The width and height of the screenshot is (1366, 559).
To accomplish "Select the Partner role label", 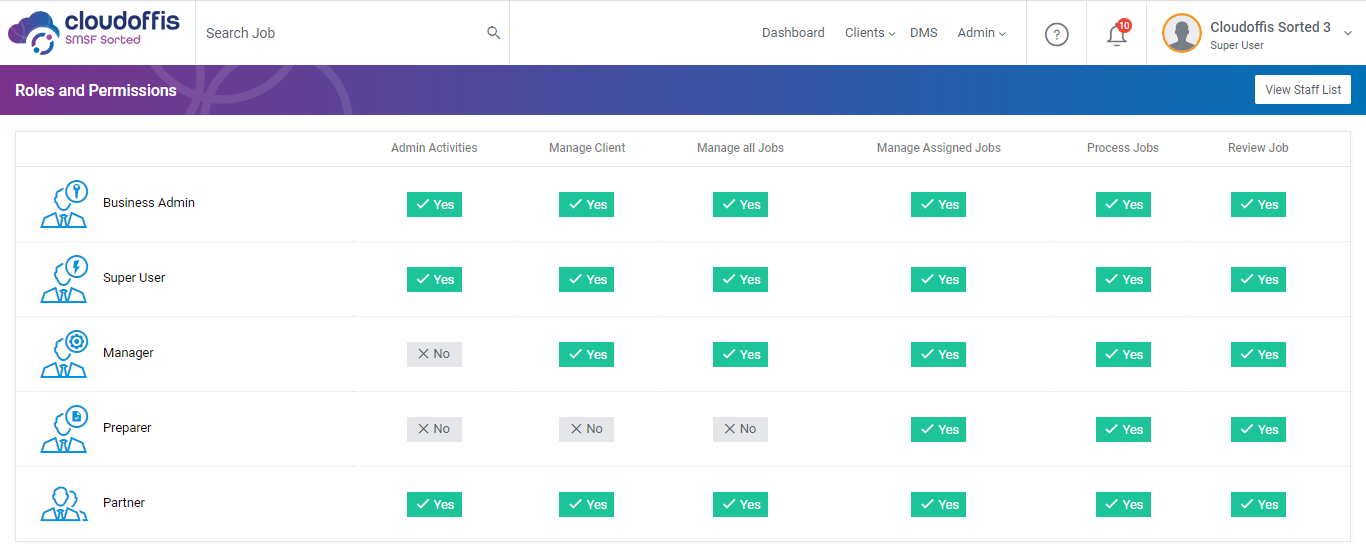I will tap(124, 503).
